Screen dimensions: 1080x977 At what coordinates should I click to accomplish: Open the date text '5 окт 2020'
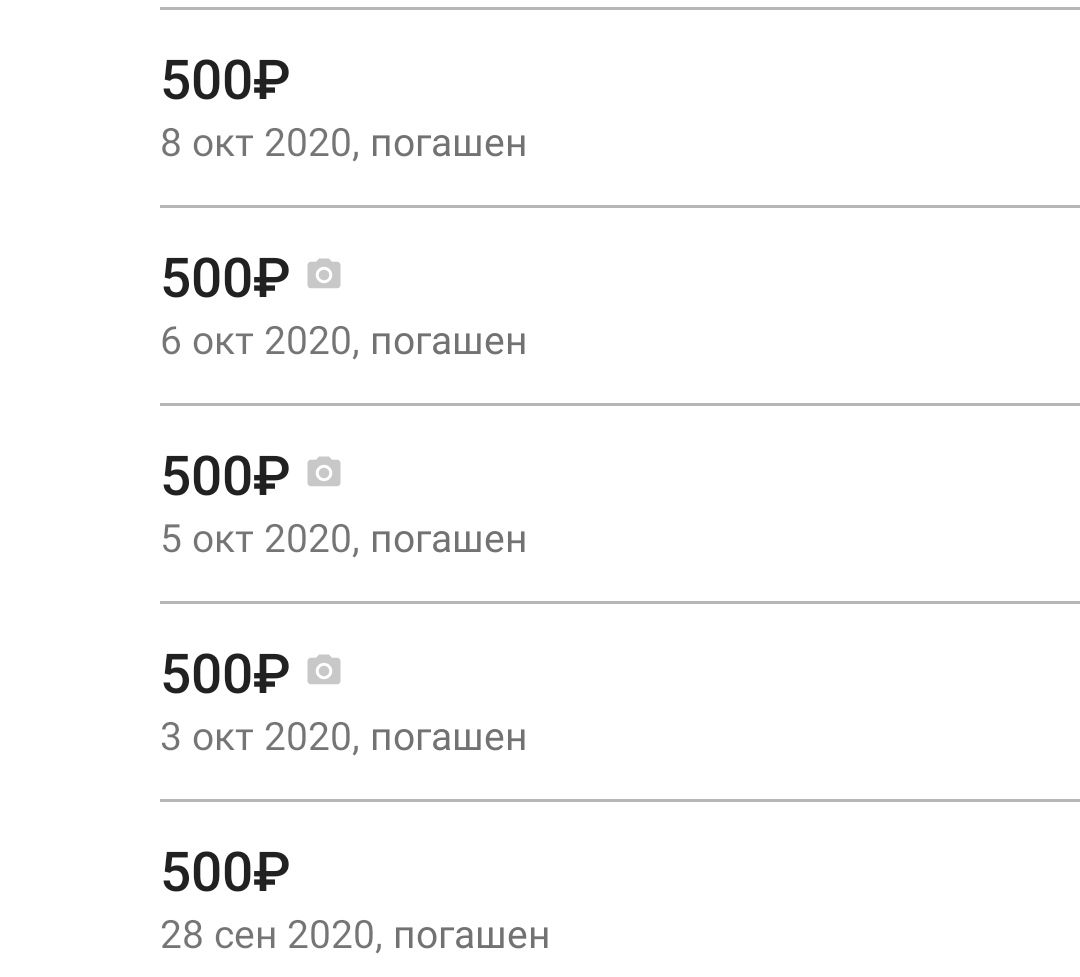tap(256, 539)
